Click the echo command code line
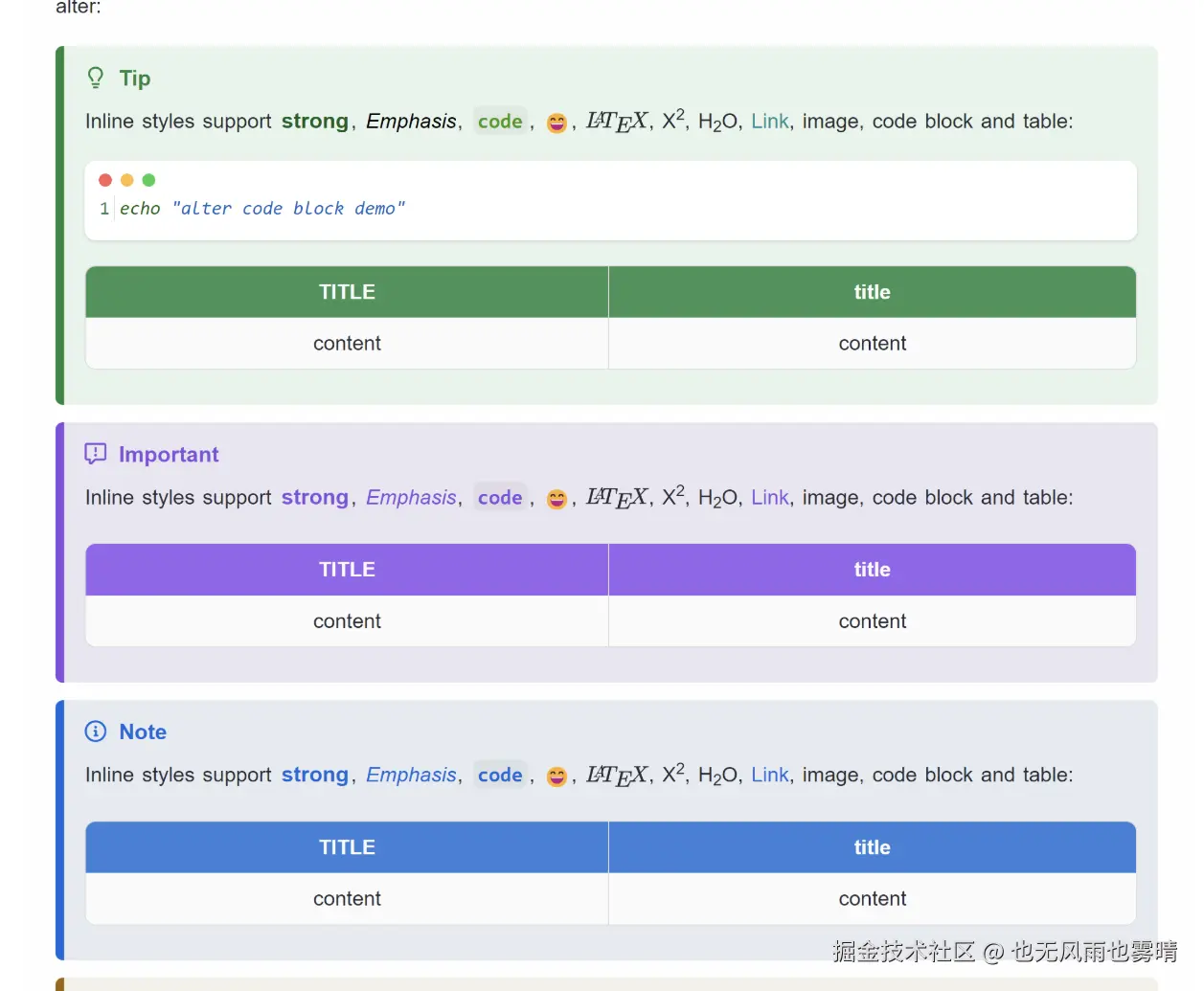This screenshot has width=1204, height=991. point(261,209)
